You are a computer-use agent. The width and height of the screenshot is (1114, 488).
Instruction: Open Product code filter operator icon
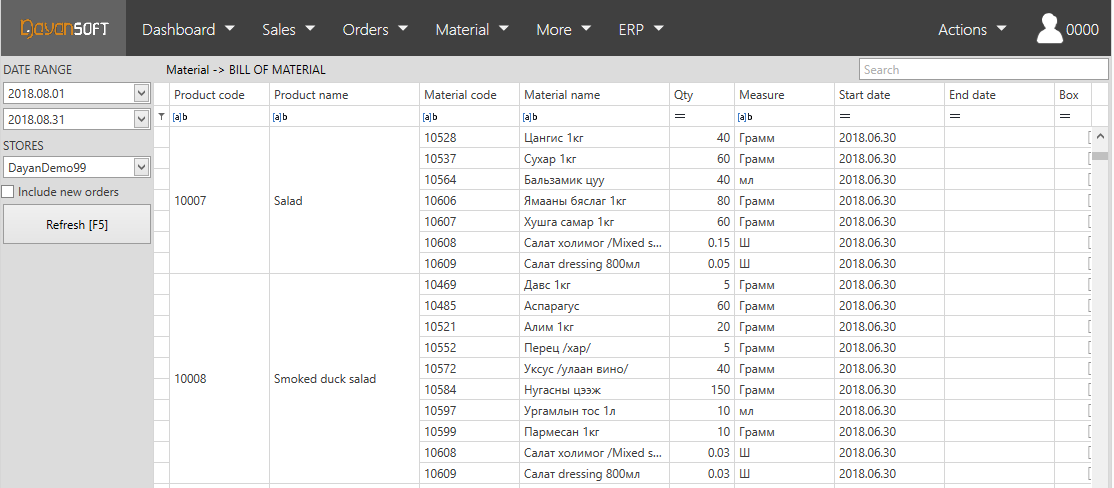[180, 116]
